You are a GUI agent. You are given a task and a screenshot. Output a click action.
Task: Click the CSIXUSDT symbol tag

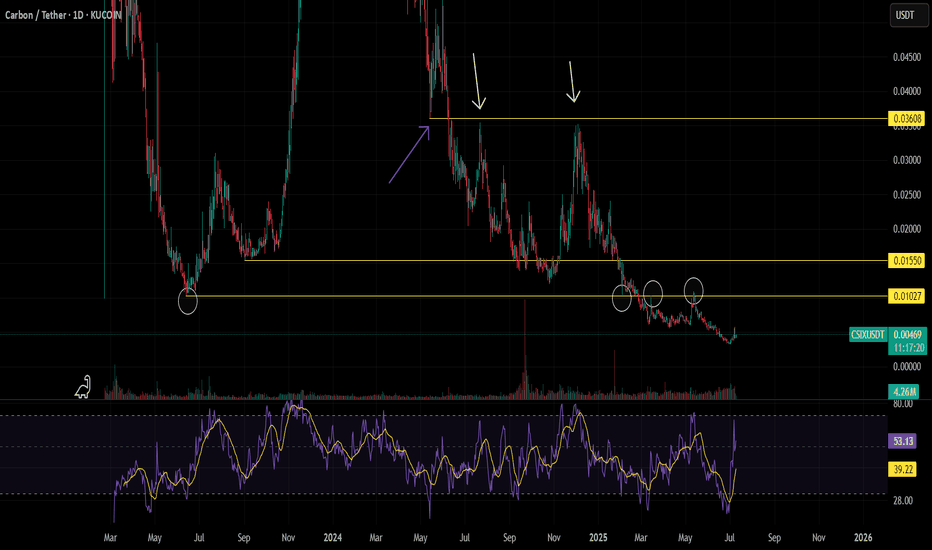868,335
